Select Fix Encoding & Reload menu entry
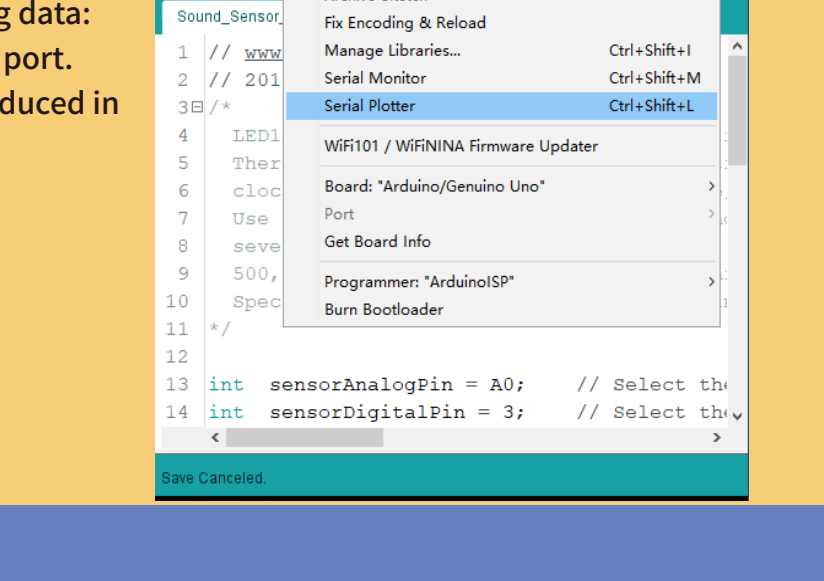This screenshot has height=581, width=824. coord(502,23)
